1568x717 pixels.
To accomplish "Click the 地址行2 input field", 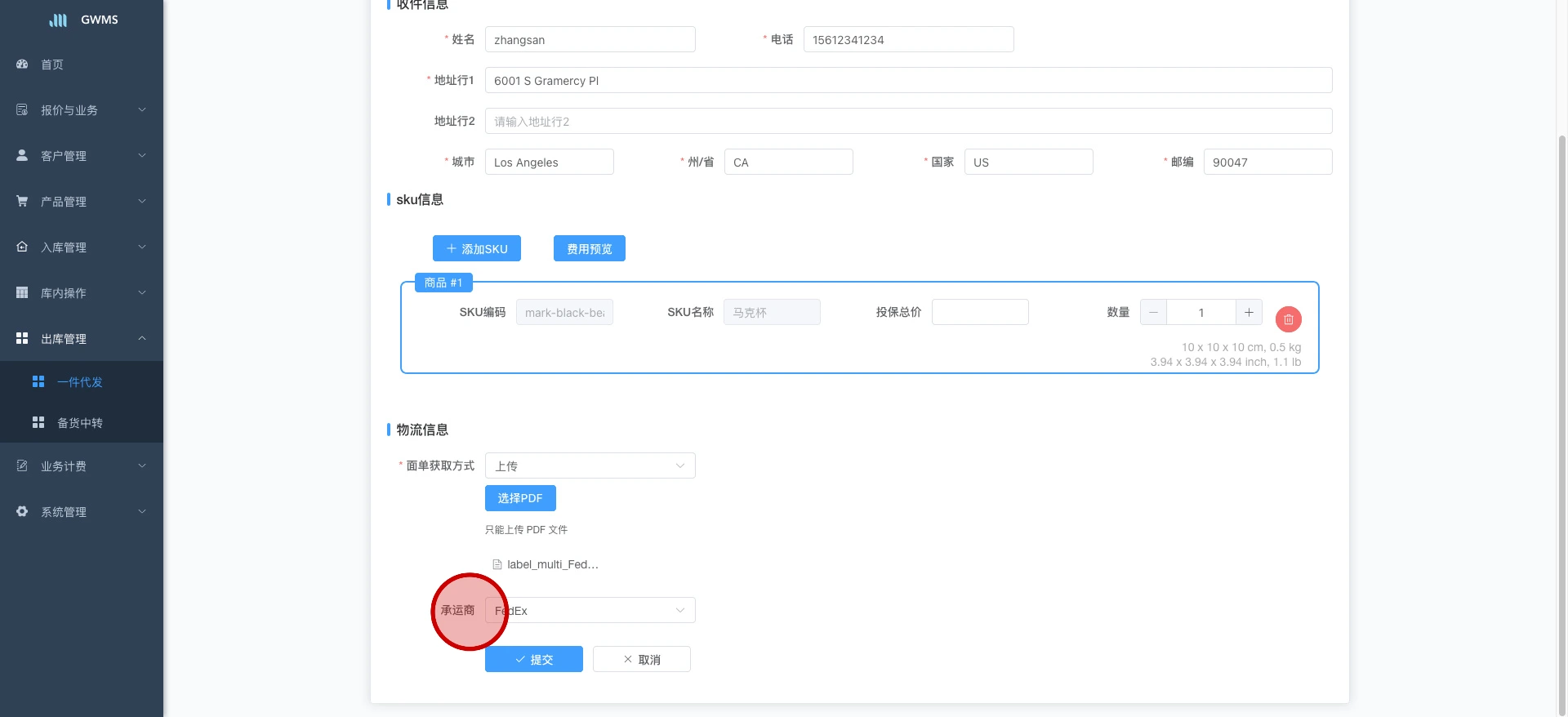I will tap(908, 121).
